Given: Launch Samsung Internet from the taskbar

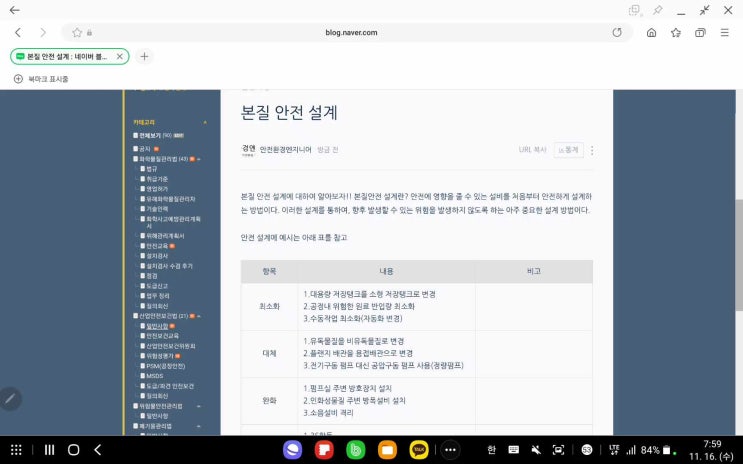Looking at the screenshot, I should click(x=292, y=450).
